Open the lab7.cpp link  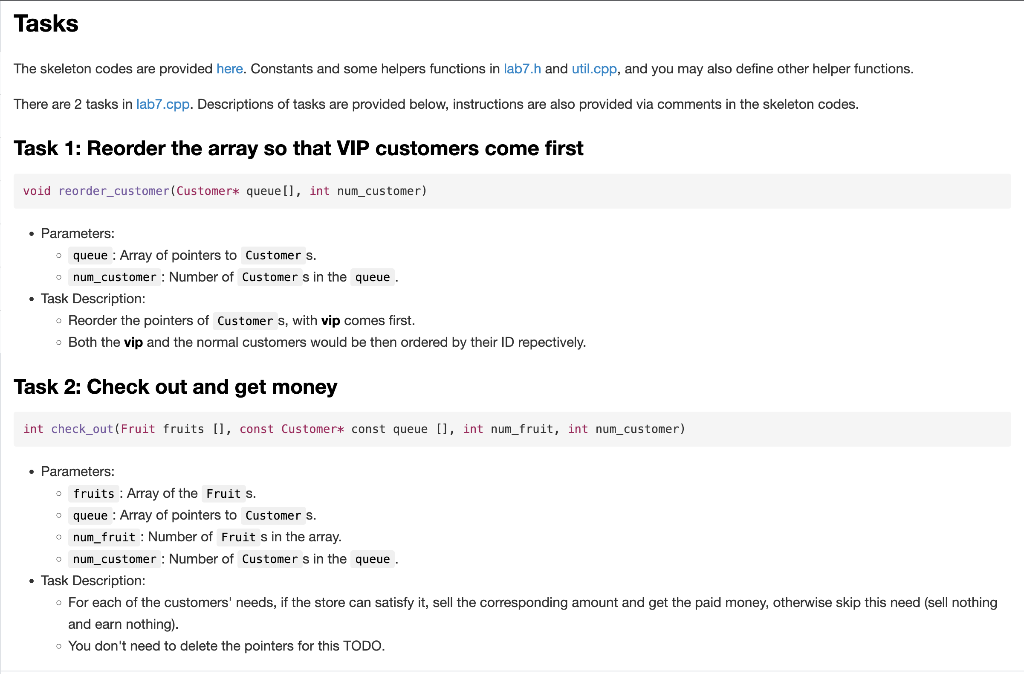point(163,104)
